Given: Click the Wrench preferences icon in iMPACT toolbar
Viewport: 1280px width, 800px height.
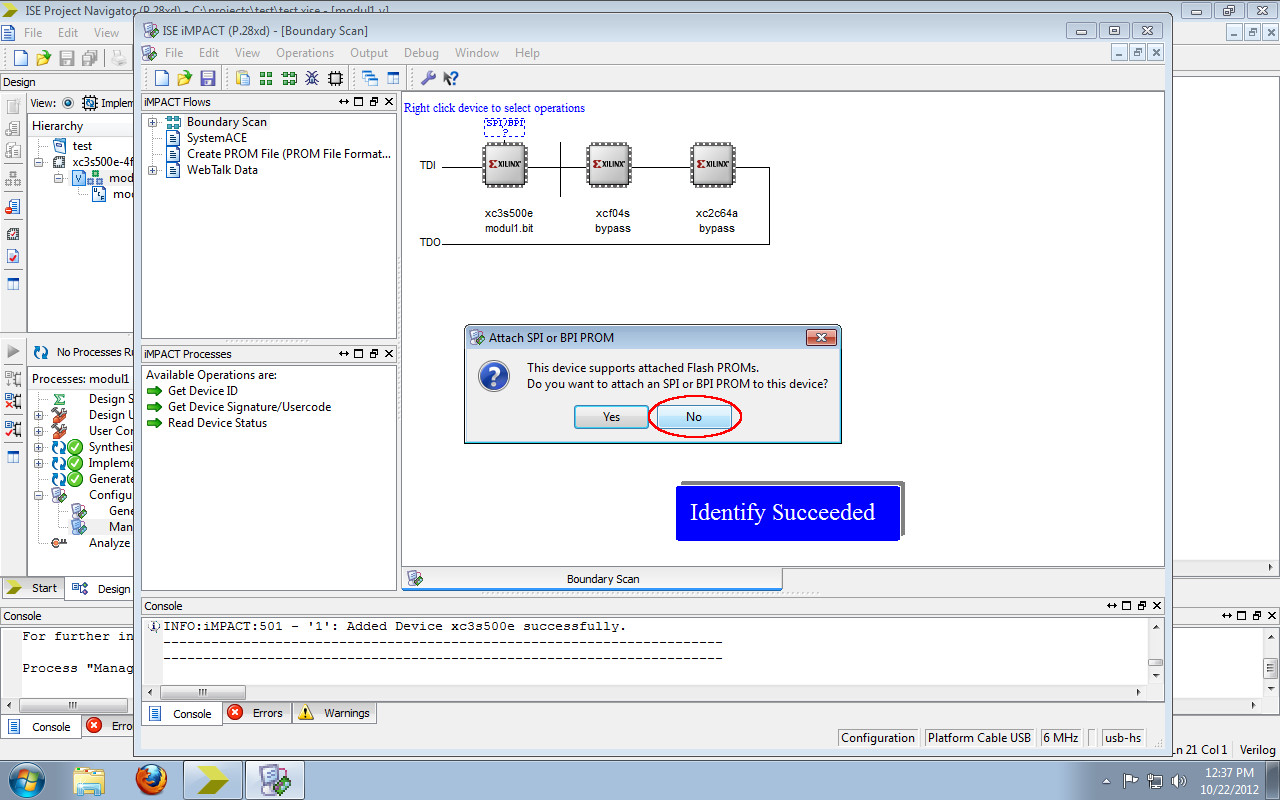Looking at the screenshot, I should 429,78.
